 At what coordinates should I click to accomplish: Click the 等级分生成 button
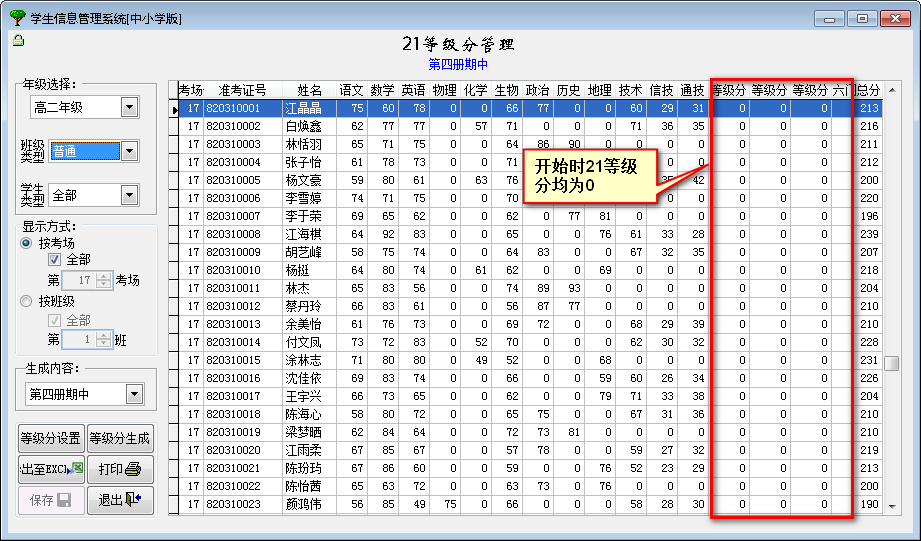click(x=119, y=438)
